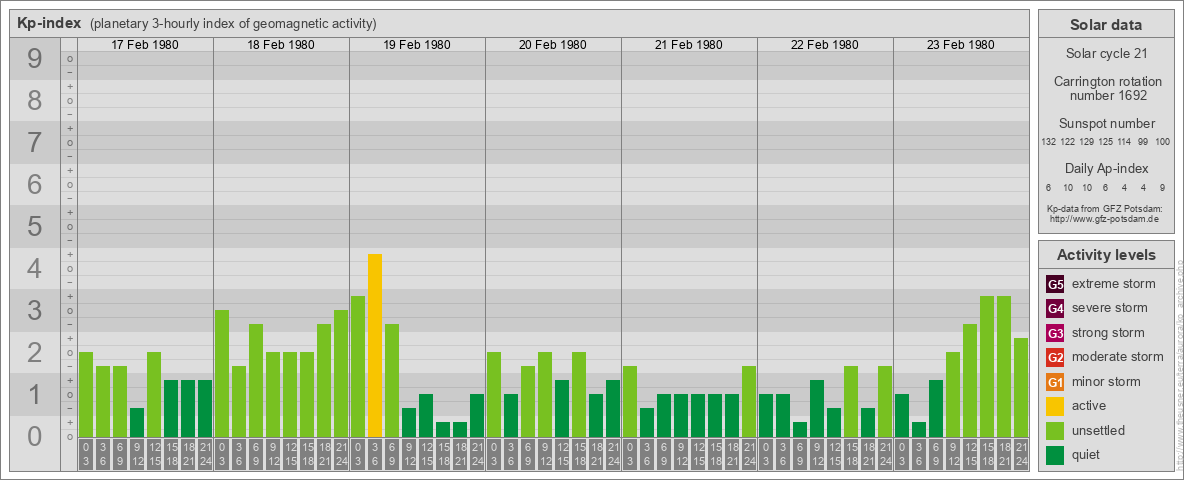Click the Ap-index value 9
Viewport: 1184px width, 480px height.
click(x=1164, y=187)
